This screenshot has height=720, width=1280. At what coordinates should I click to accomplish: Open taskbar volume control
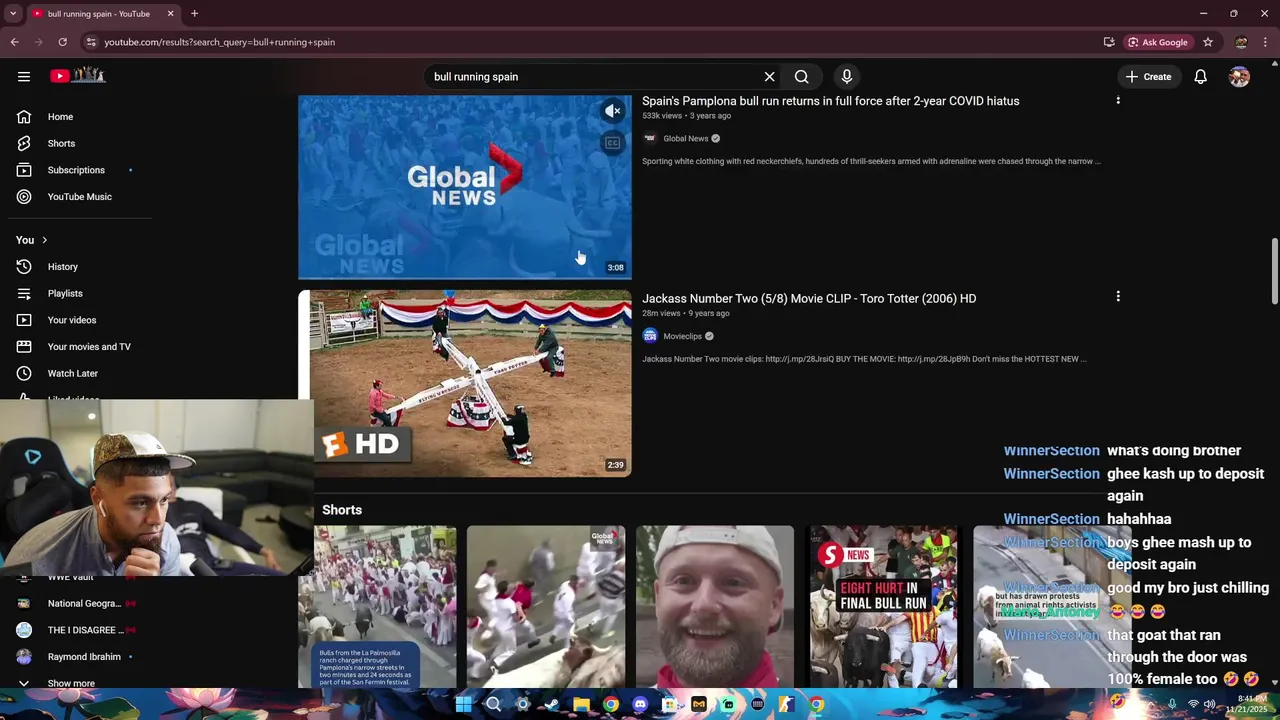1209,704
